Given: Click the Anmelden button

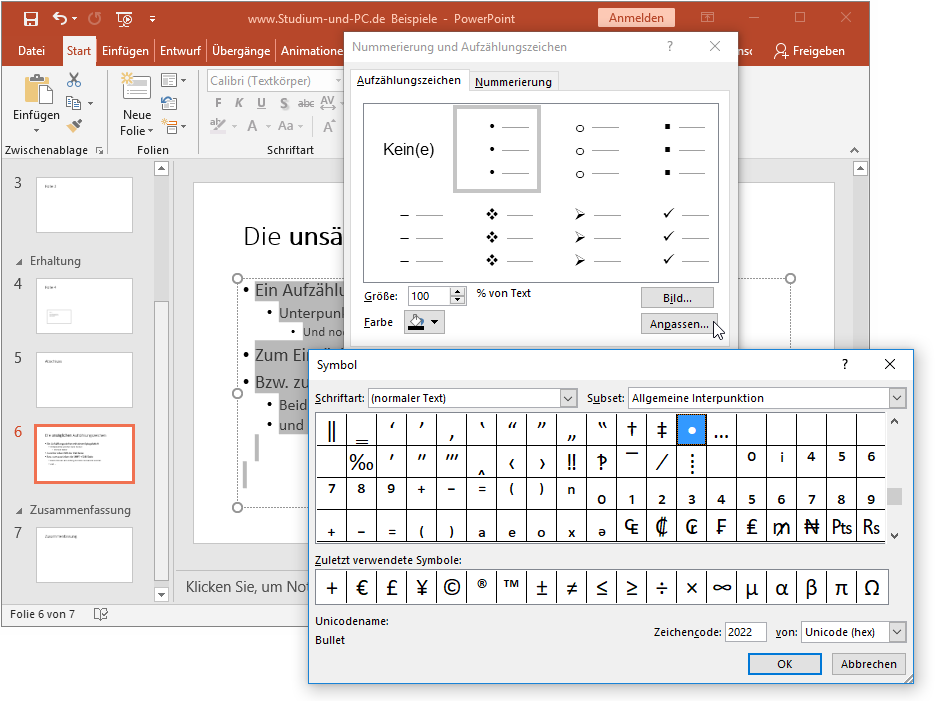Looking at the screenshot, I should pos(636,18).
